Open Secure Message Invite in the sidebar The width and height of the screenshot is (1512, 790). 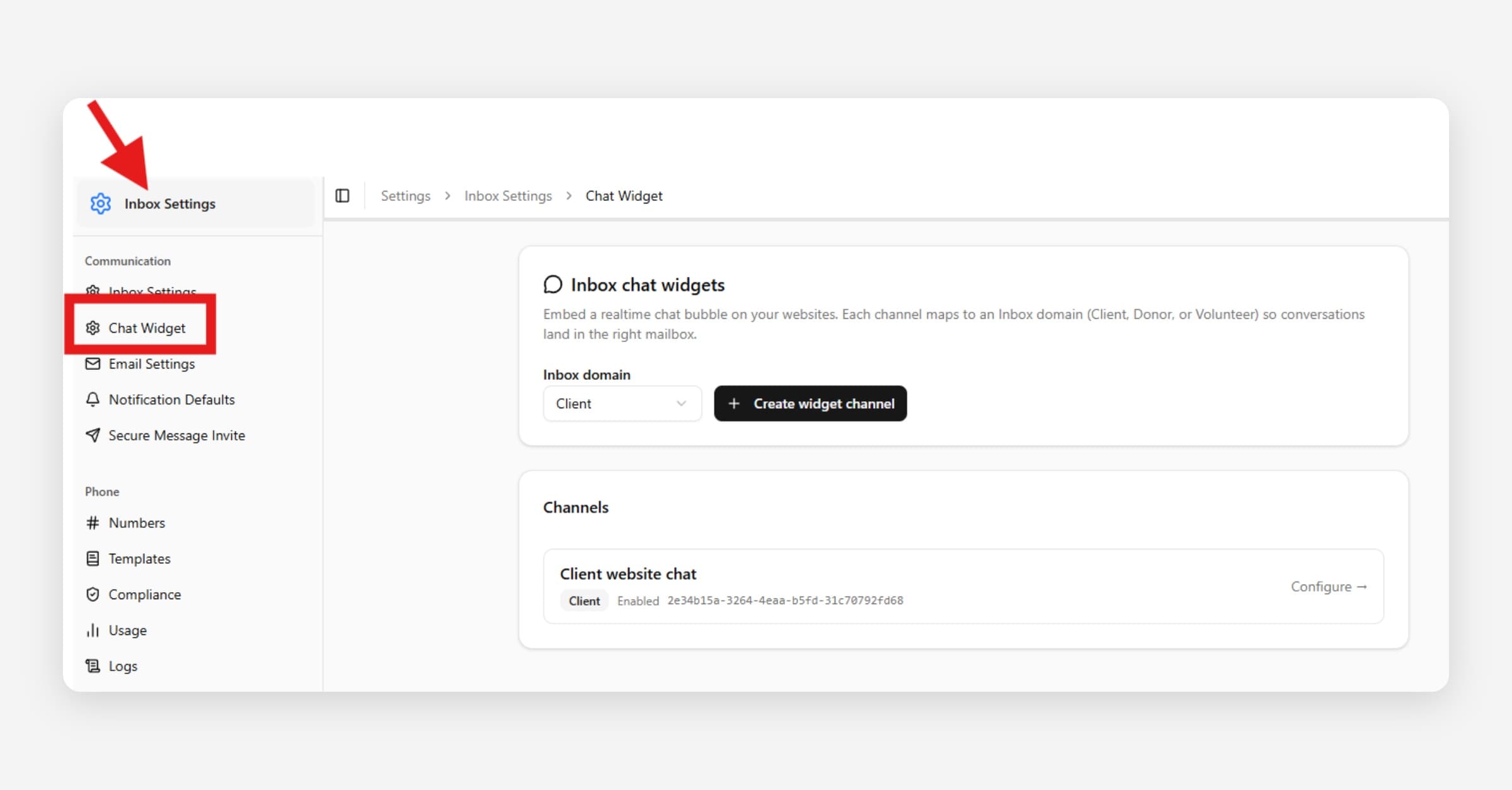pyautogui.click(x=176, y=435)
